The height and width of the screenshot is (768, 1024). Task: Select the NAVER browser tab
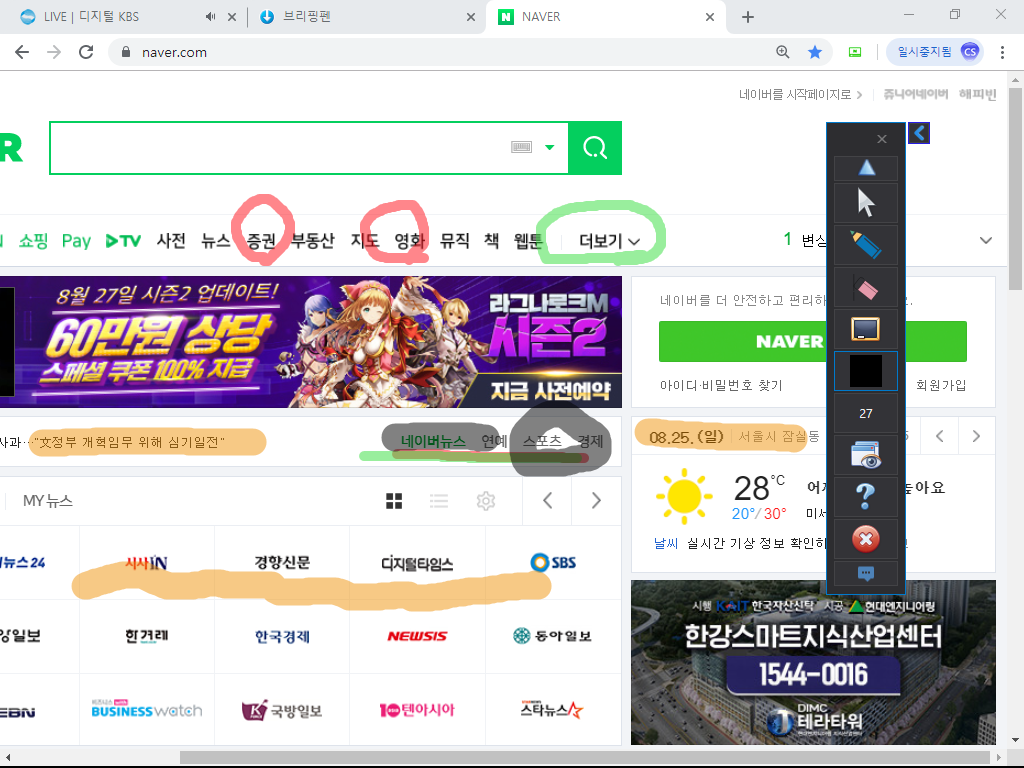[x=605, y=17]
